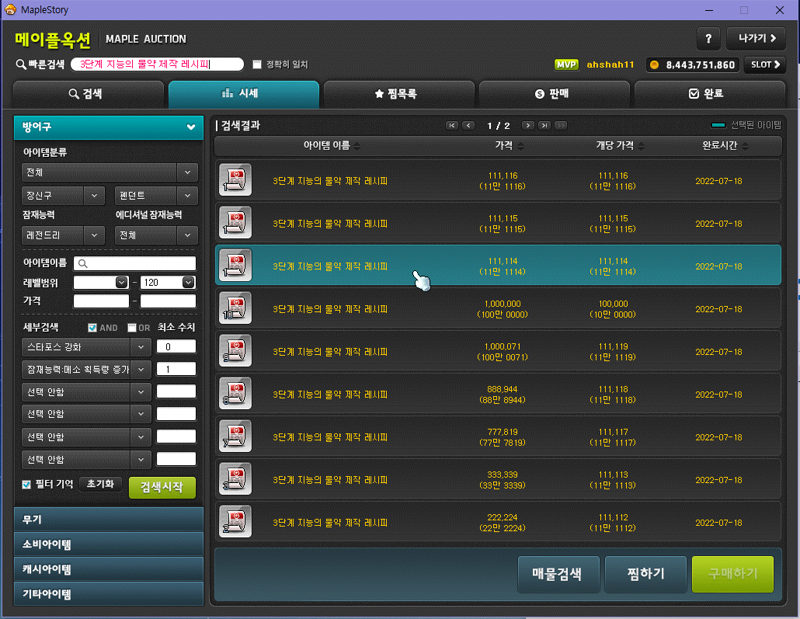Sort results by 아이템 이름 arrow

pyautogui.click(x=357, y=146)
